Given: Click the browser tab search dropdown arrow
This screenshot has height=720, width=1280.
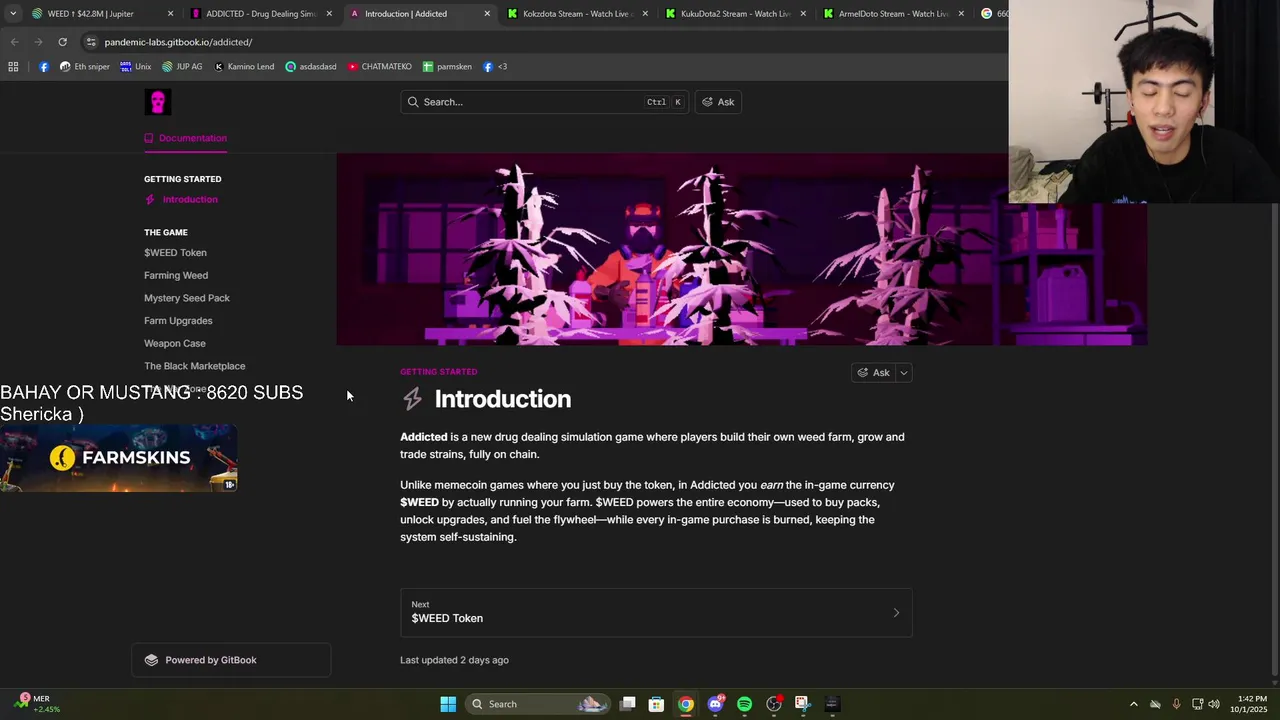Looking at the screenshot, I should click(x=13, y=14).
